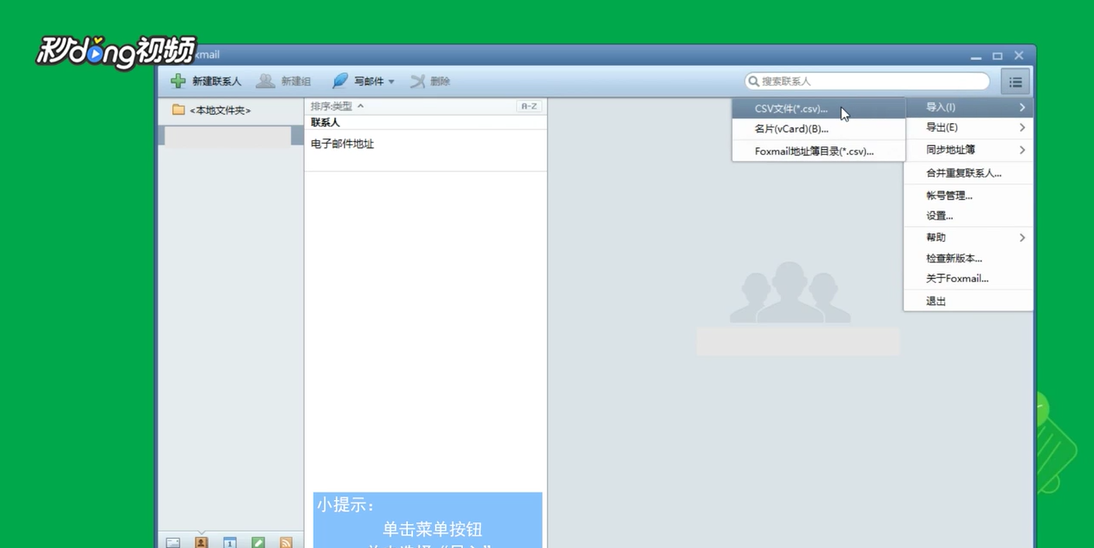
Task: Select 合并重复联系人... menu entry
Action: [968, 173]
